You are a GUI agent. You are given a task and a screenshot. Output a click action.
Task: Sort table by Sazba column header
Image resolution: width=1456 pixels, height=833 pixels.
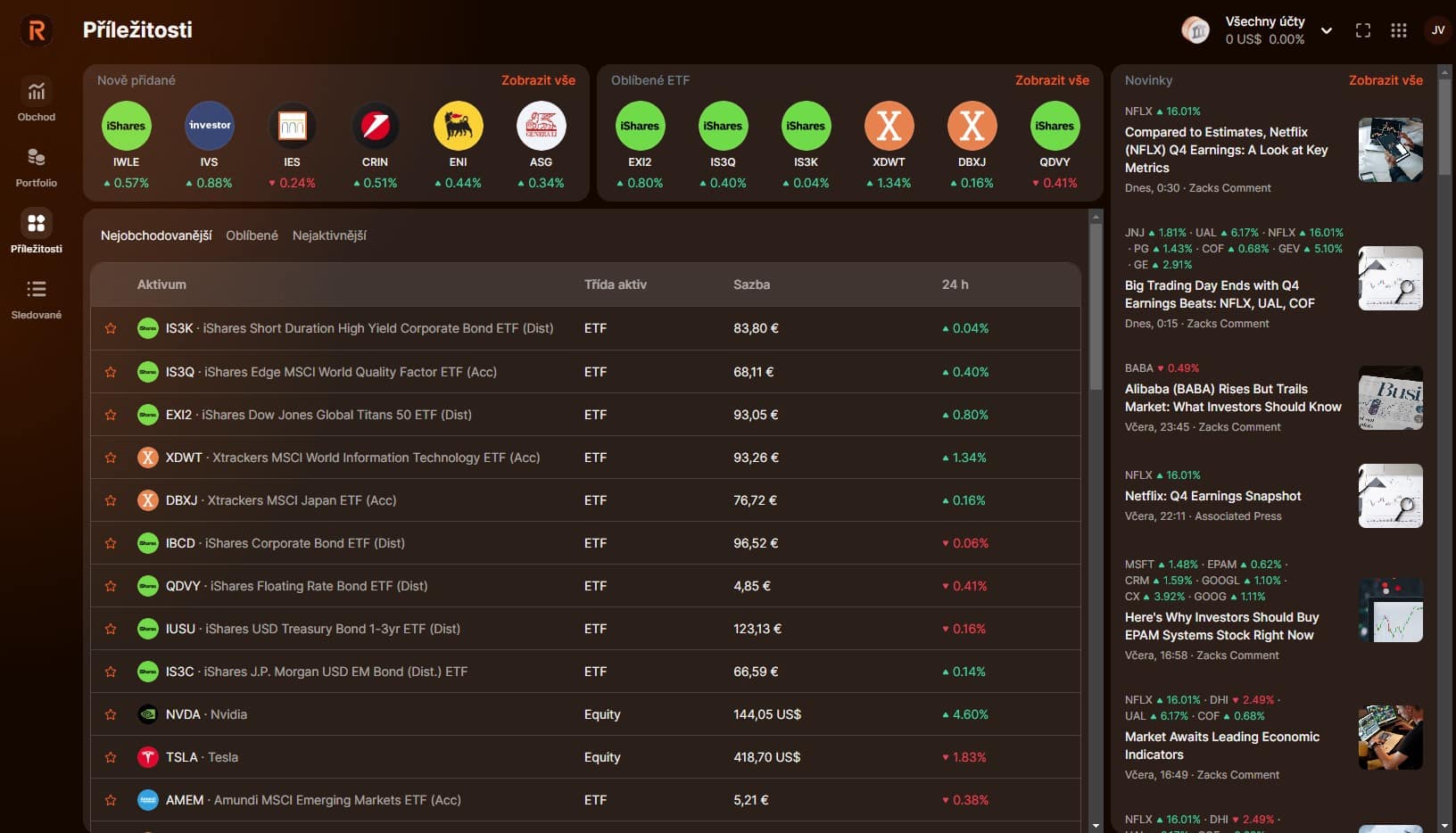point(751,285)
